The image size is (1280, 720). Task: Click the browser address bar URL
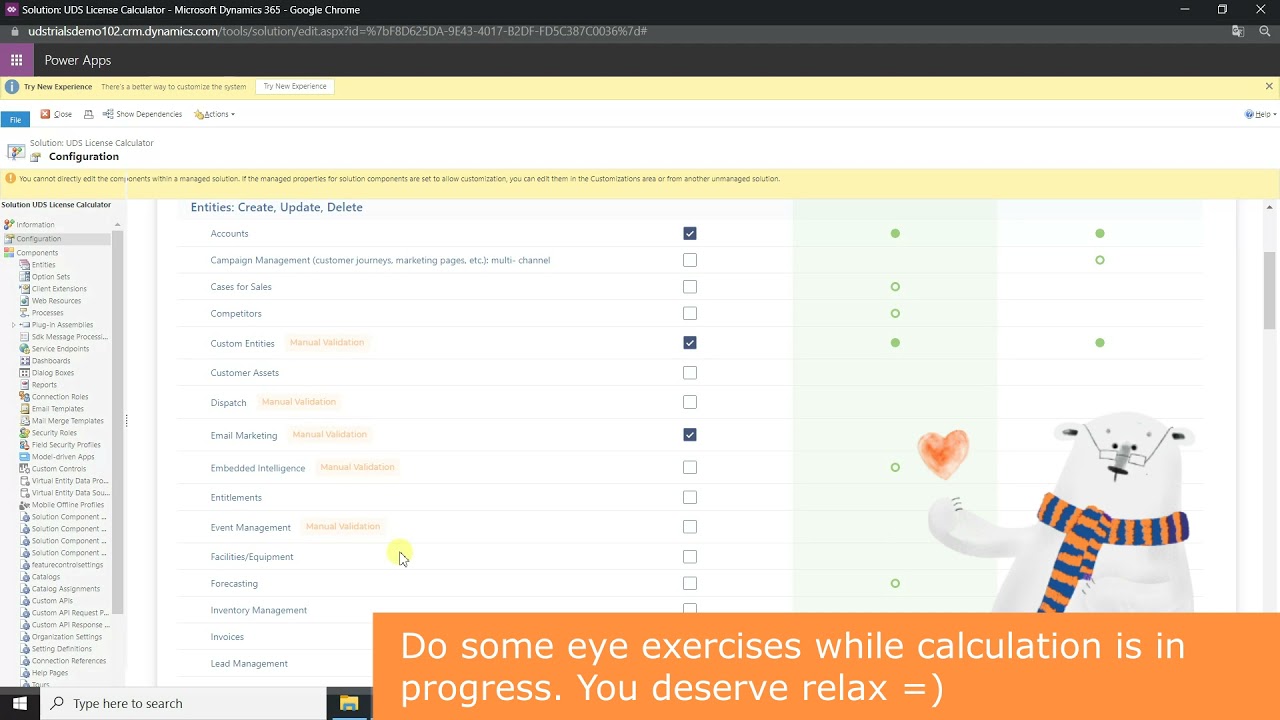[x=337, y=31]
